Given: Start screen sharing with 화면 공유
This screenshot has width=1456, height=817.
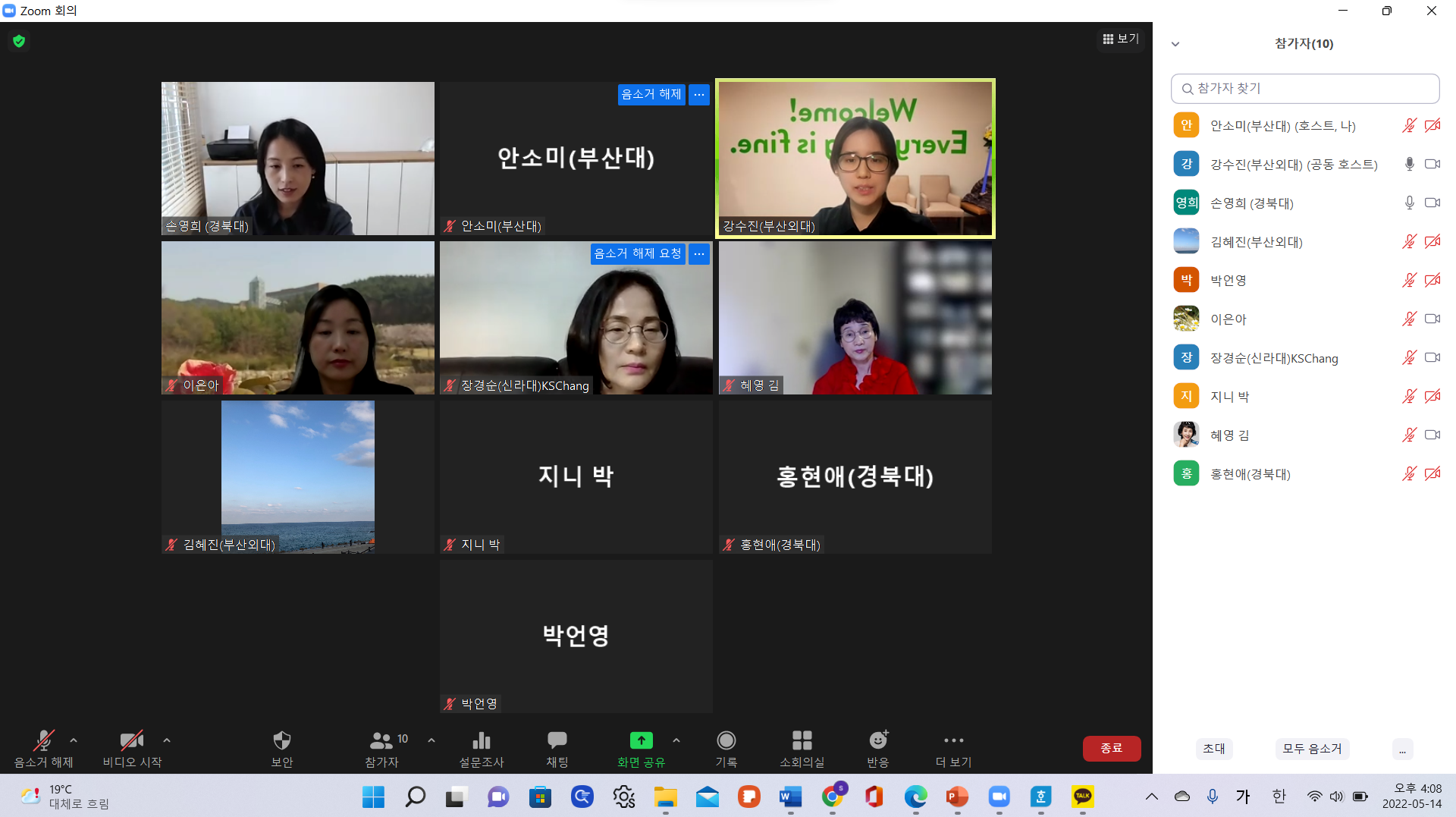Looking at the screenshot, I should [x=641, y=740].
